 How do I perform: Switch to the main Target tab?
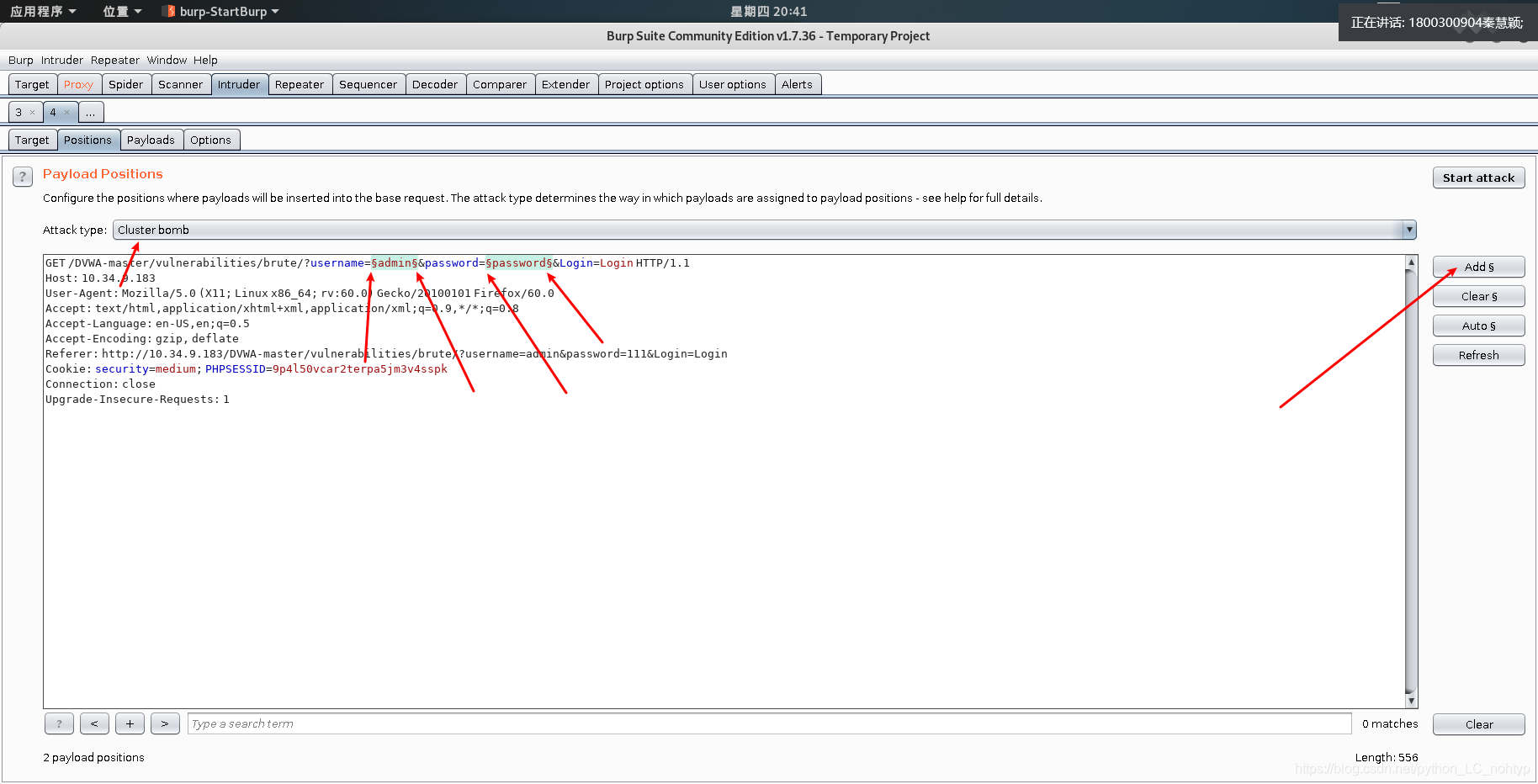(x=32, y=84)
